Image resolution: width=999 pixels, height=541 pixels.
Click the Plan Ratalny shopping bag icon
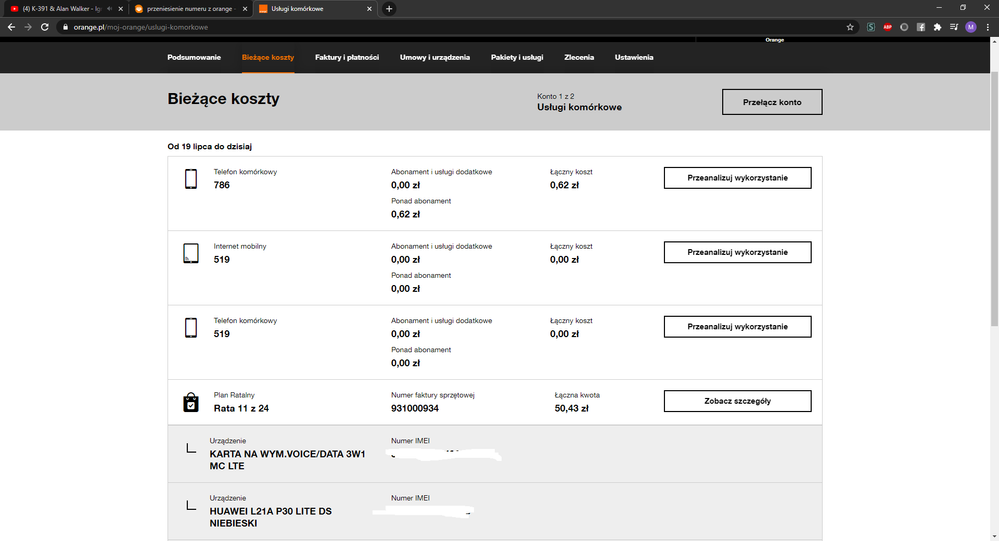tap(190, 402)
